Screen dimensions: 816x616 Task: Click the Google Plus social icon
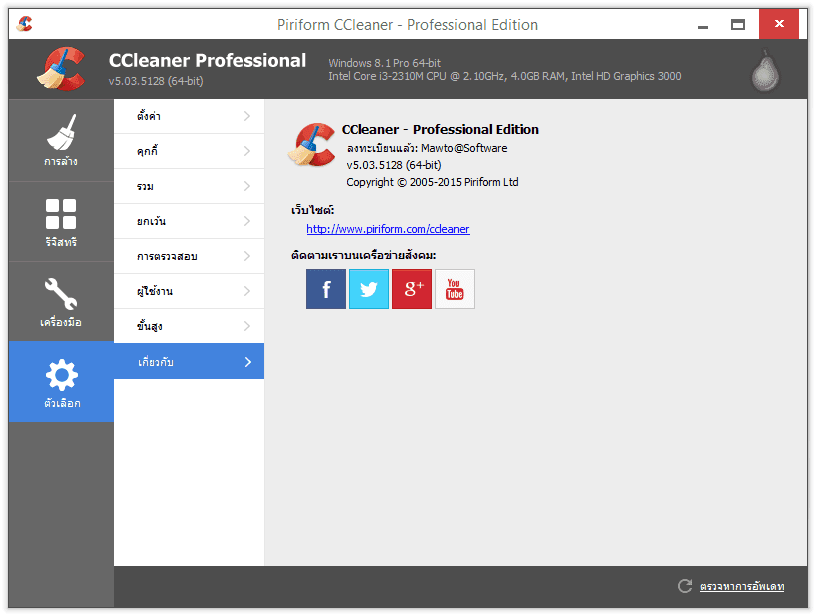click(412, 289)
